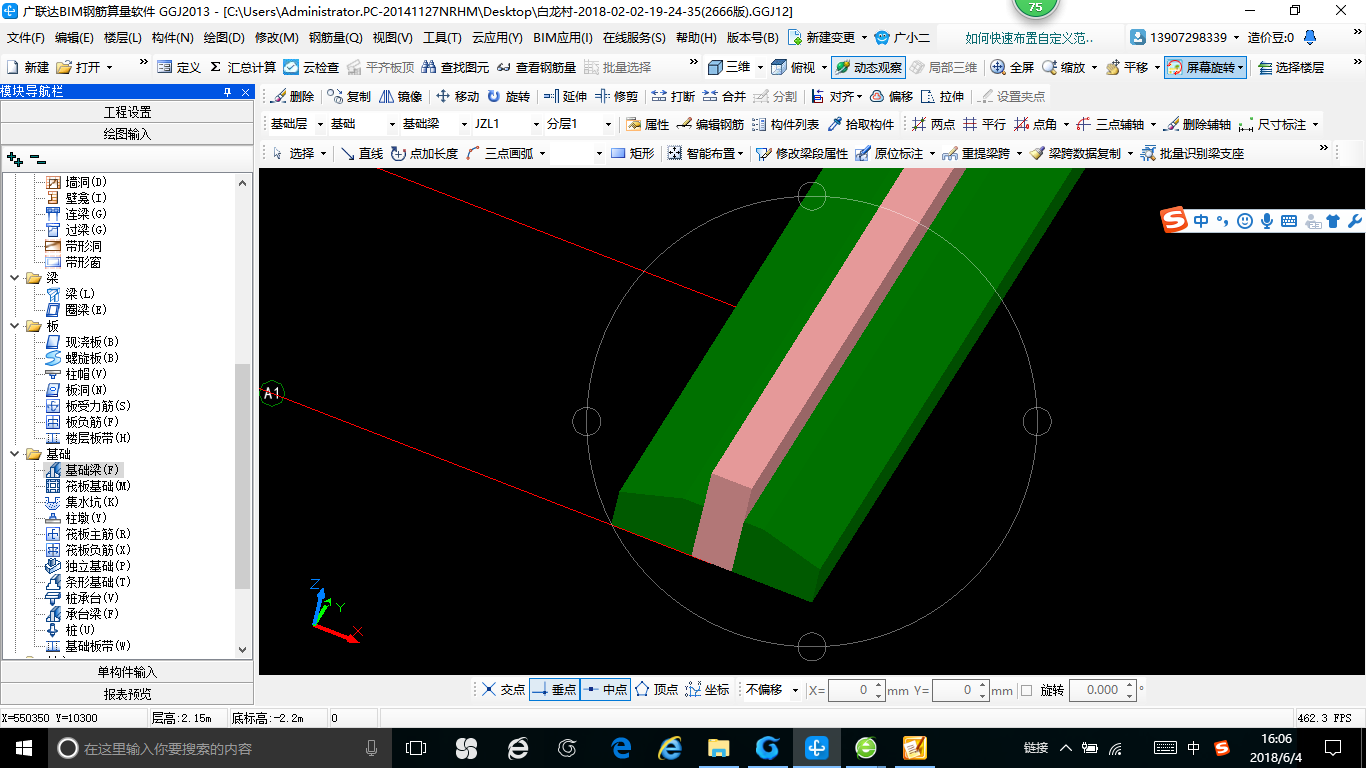Select the 复制 copy tool

[x=349, y=97]
